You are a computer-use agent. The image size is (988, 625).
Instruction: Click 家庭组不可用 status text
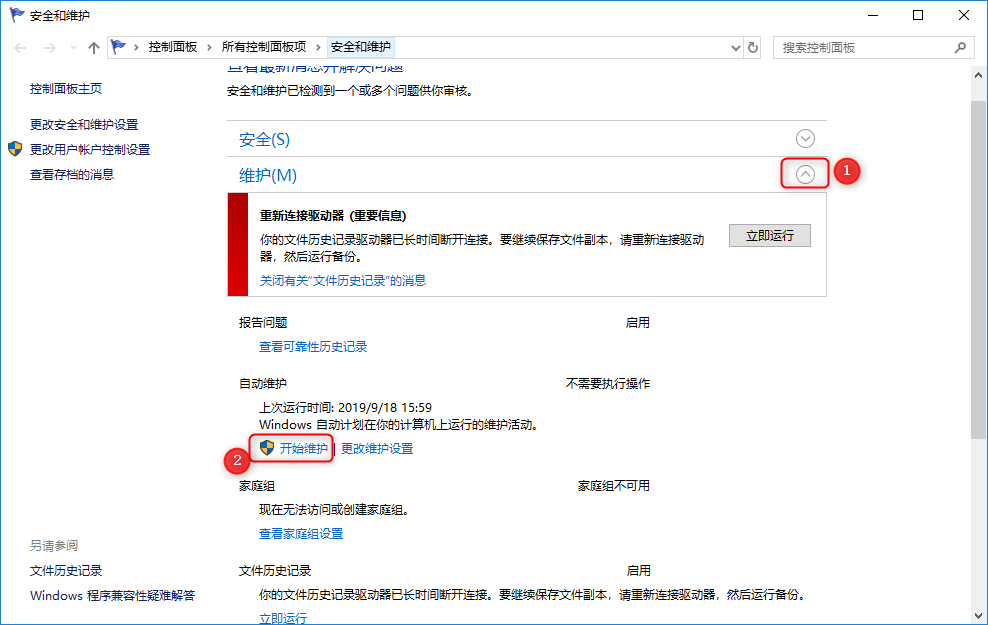point(614,486)
